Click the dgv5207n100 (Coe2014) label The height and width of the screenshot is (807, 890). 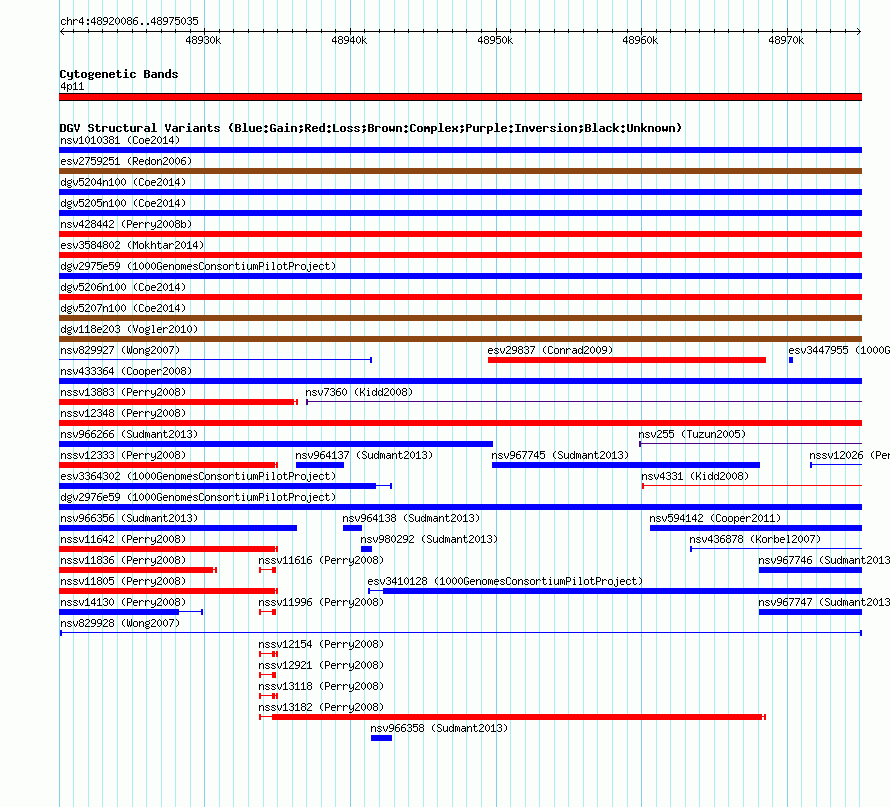point(123,308)
